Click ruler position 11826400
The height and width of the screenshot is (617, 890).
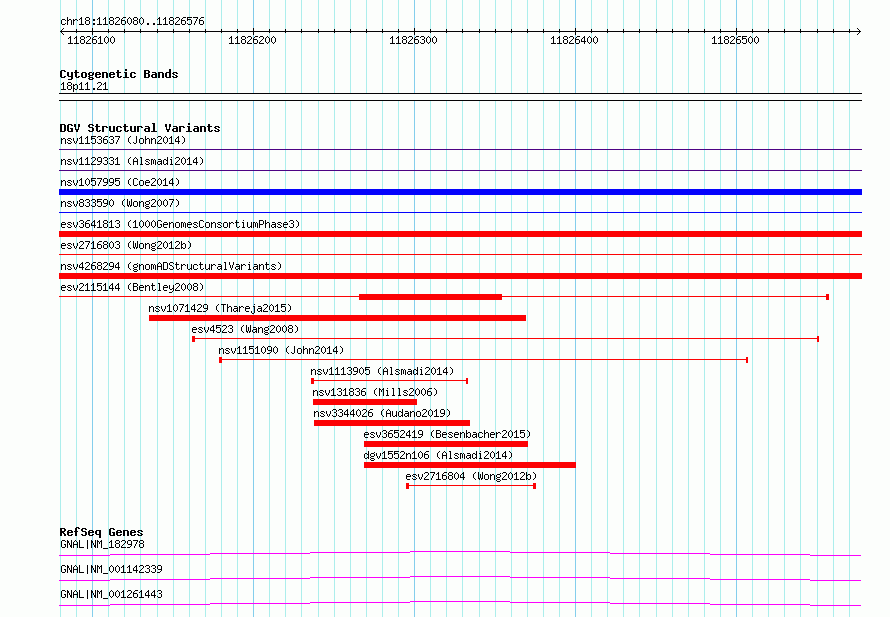coord(574,40)
